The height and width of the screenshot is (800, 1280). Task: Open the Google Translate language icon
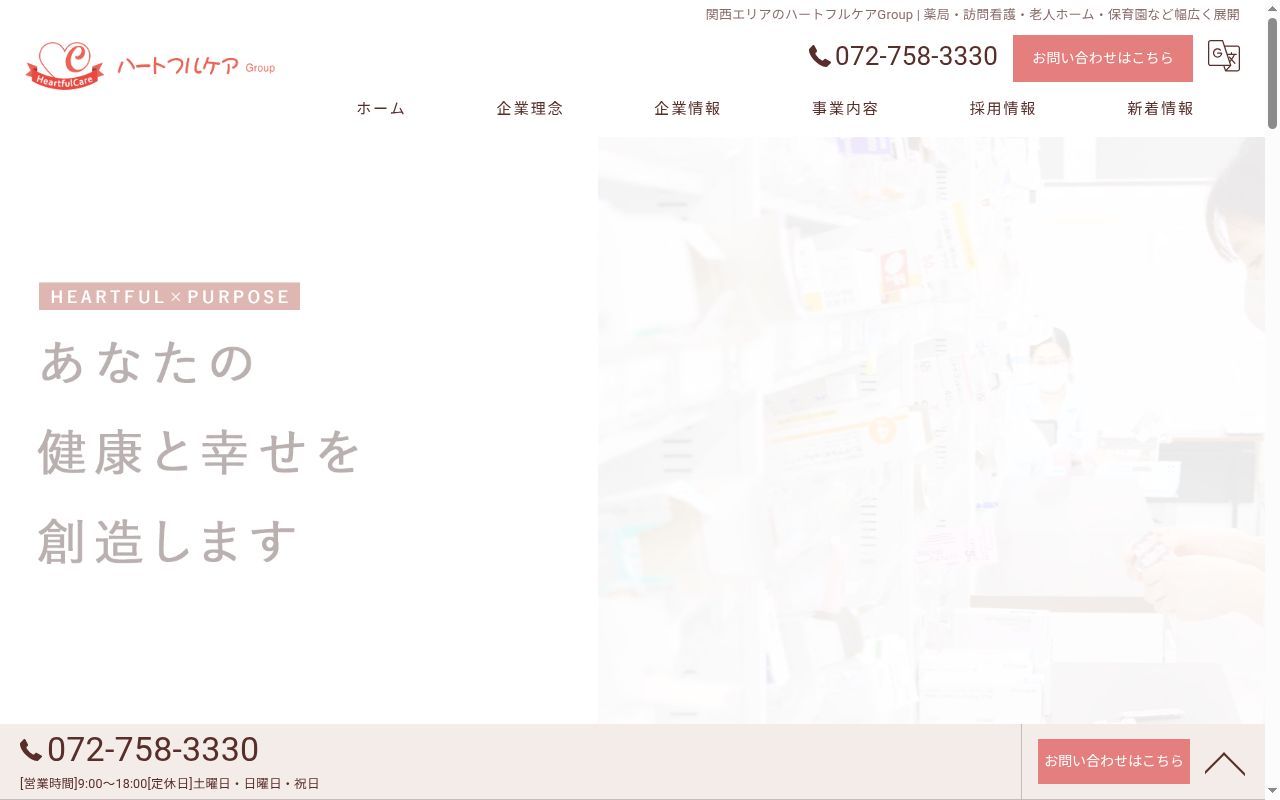point(1224,56)
